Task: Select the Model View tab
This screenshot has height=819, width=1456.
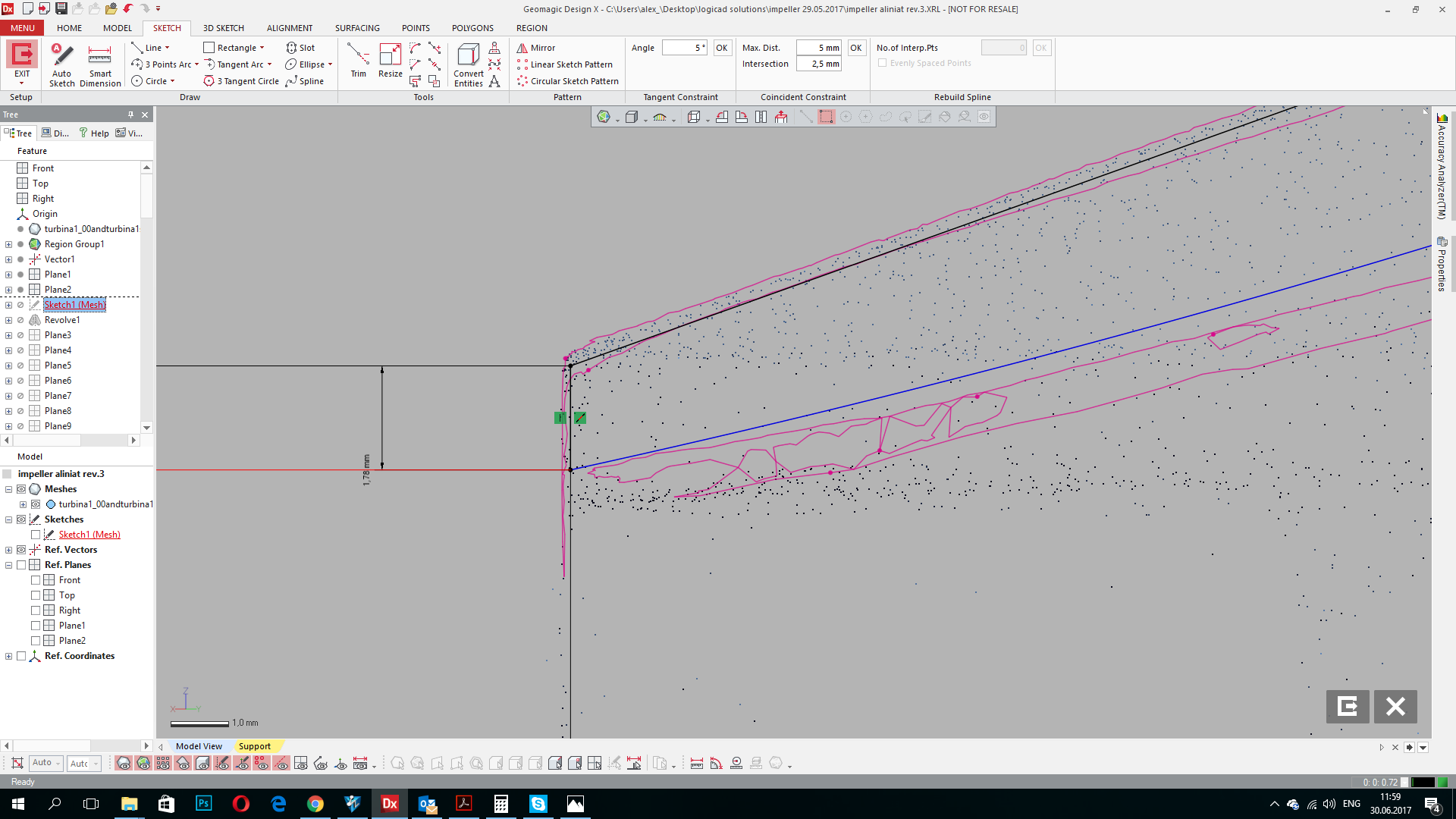Action: [199, 746]
